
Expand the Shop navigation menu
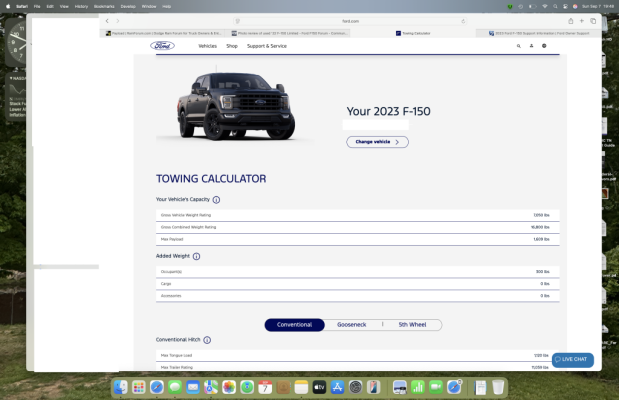tap(232, 46)
